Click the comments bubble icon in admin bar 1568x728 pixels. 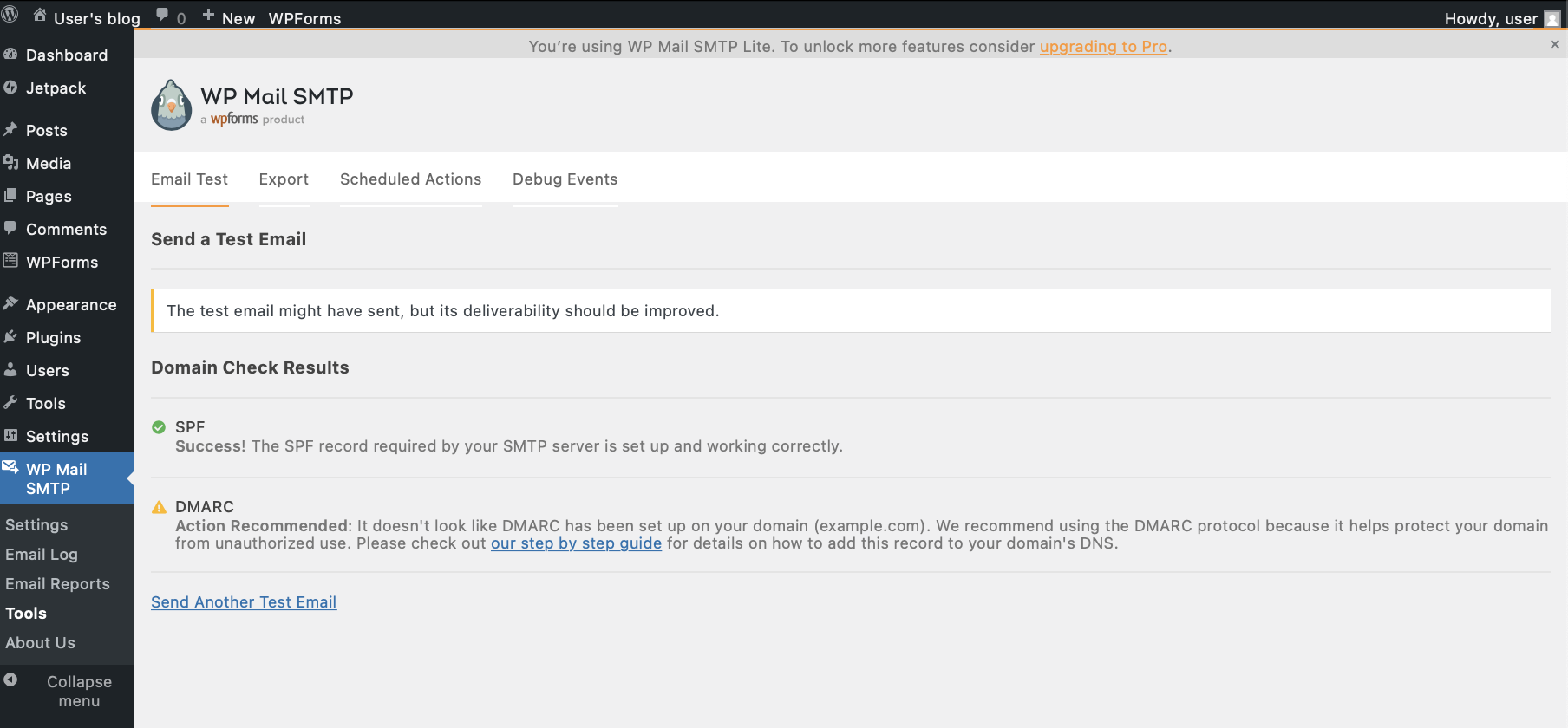(162, 16)
